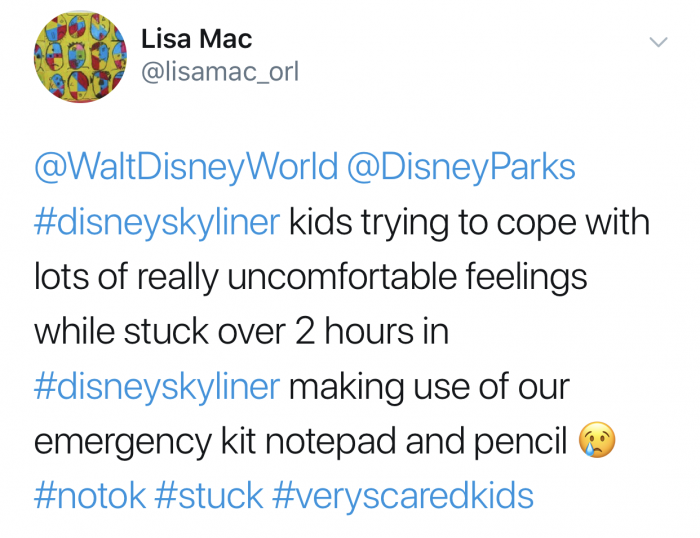Open the tweet options chevron menu
The width and height of the screenshot is (700, 538).
(x=658, y=42)
